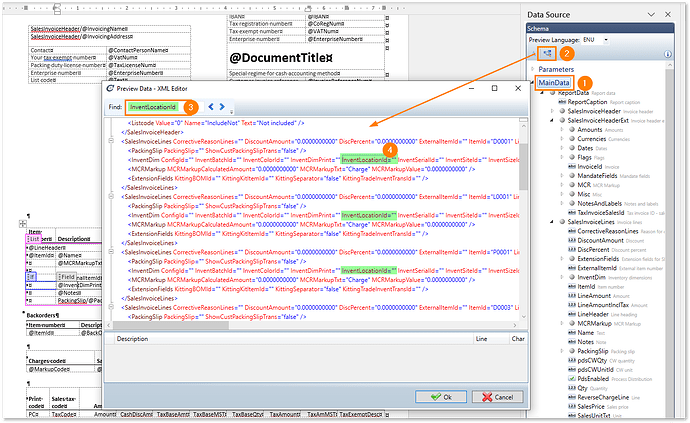The width and height of the screenshot is (690, 423).
Task: Click the InvoiceId text field icon
Action: (572, 166)
